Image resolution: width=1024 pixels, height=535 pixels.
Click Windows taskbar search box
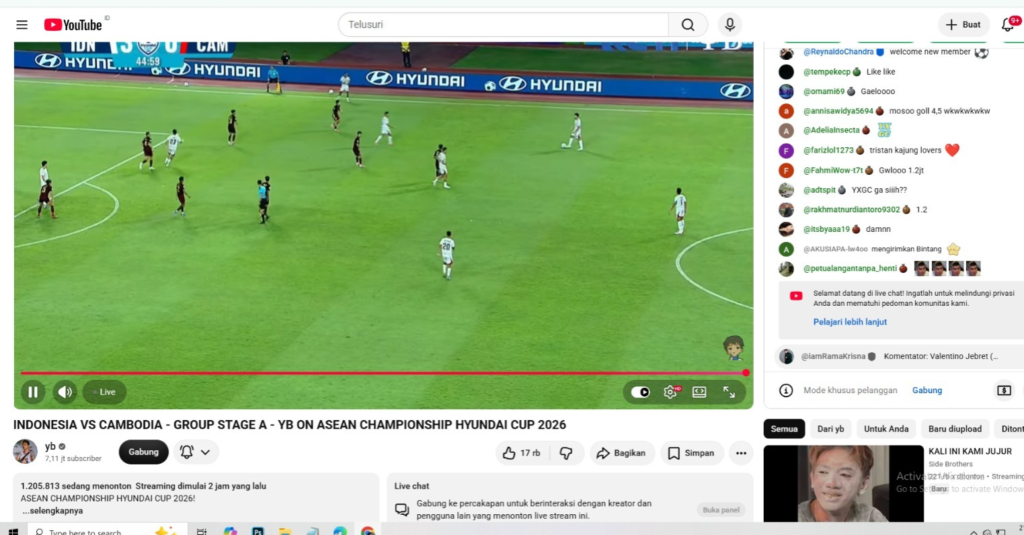(x=108, y=531)
